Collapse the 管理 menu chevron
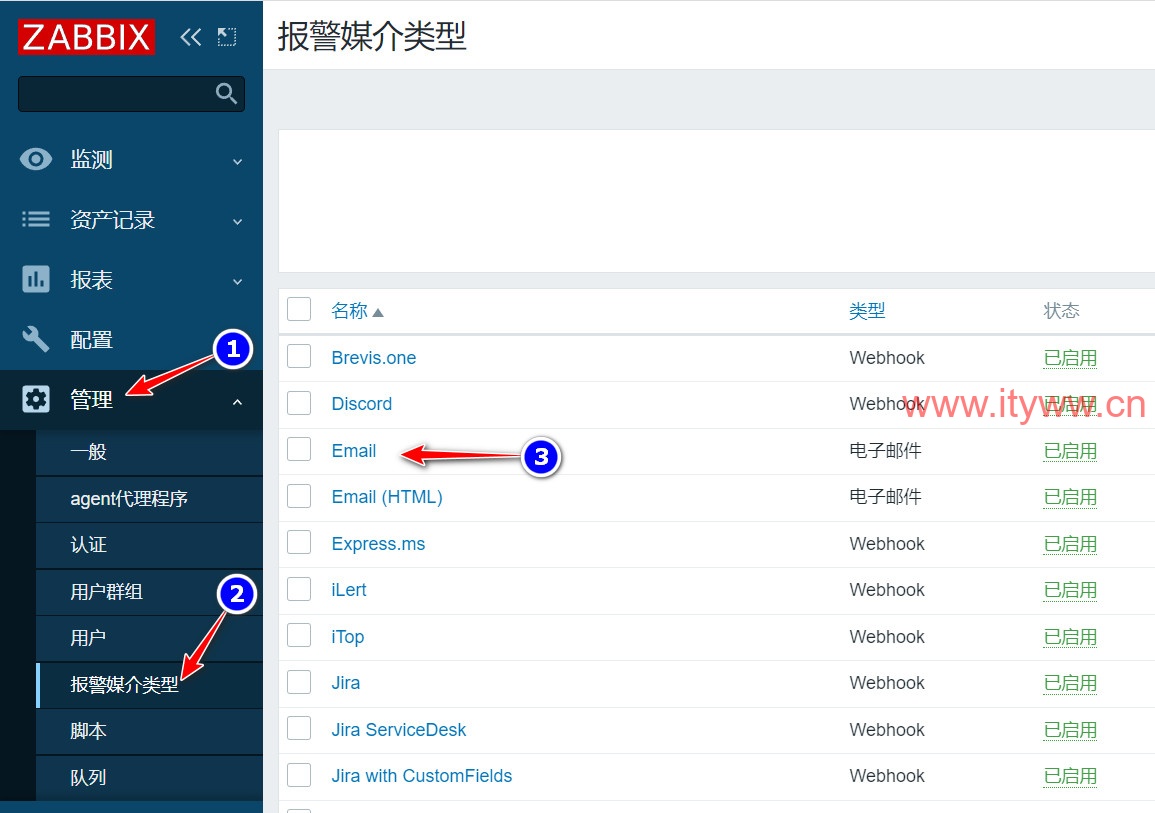1155x813 pixels. tap(237, 401)
